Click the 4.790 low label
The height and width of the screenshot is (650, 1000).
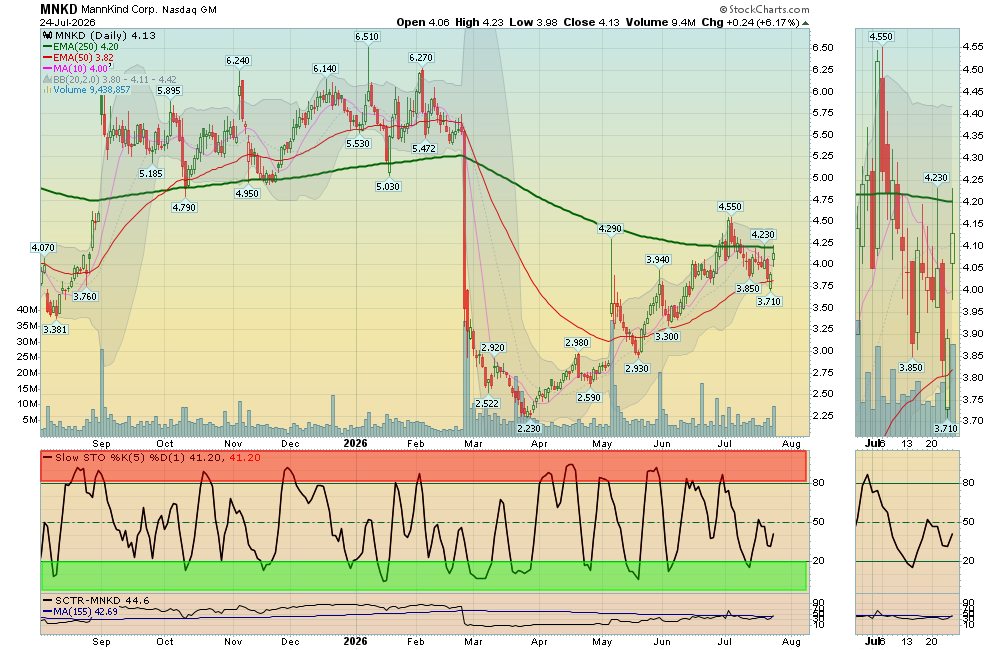(184, 207)
